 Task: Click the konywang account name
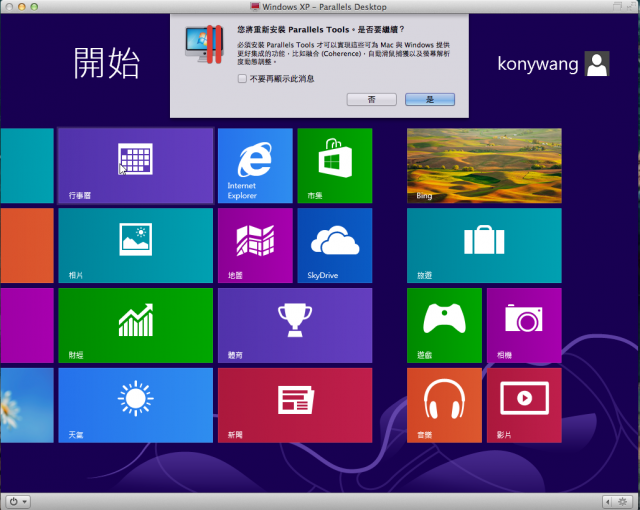coord(538,64)
